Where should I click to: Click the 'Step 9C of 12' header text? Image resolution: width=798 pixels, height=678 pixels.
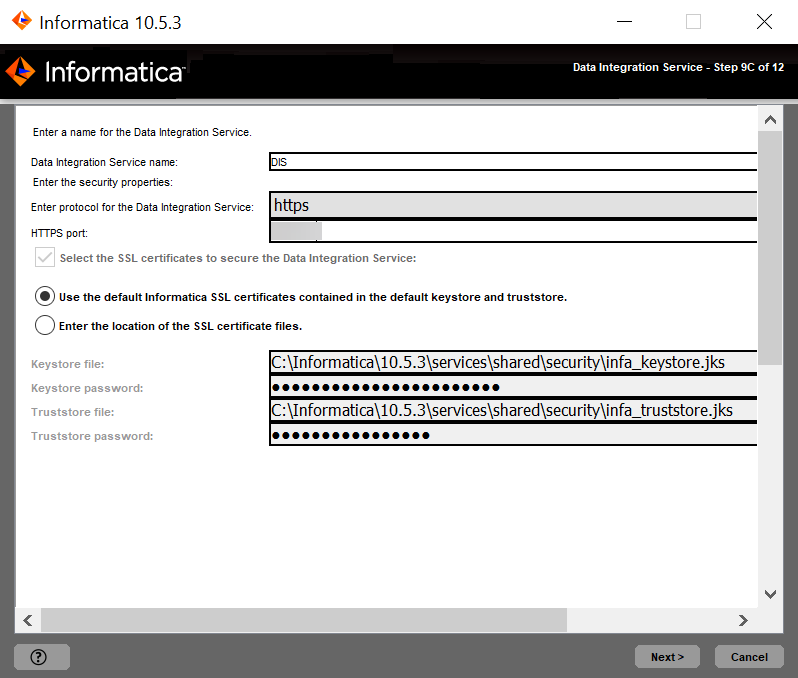click(748, 67)
